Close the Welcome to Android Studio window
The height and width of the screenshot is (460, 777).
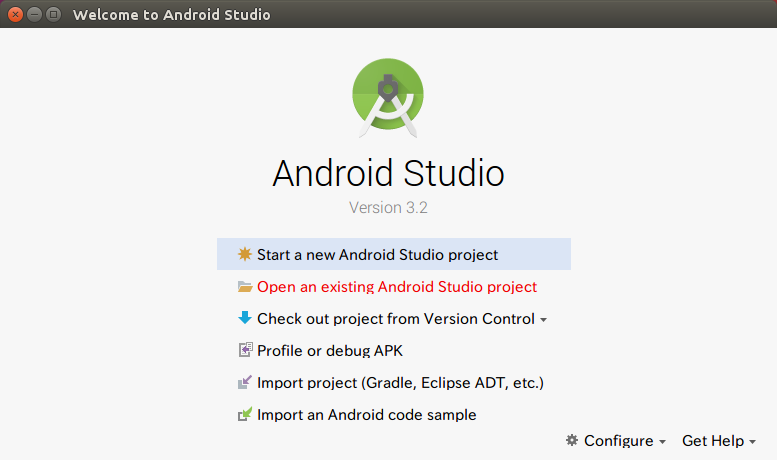pos(15,14)
